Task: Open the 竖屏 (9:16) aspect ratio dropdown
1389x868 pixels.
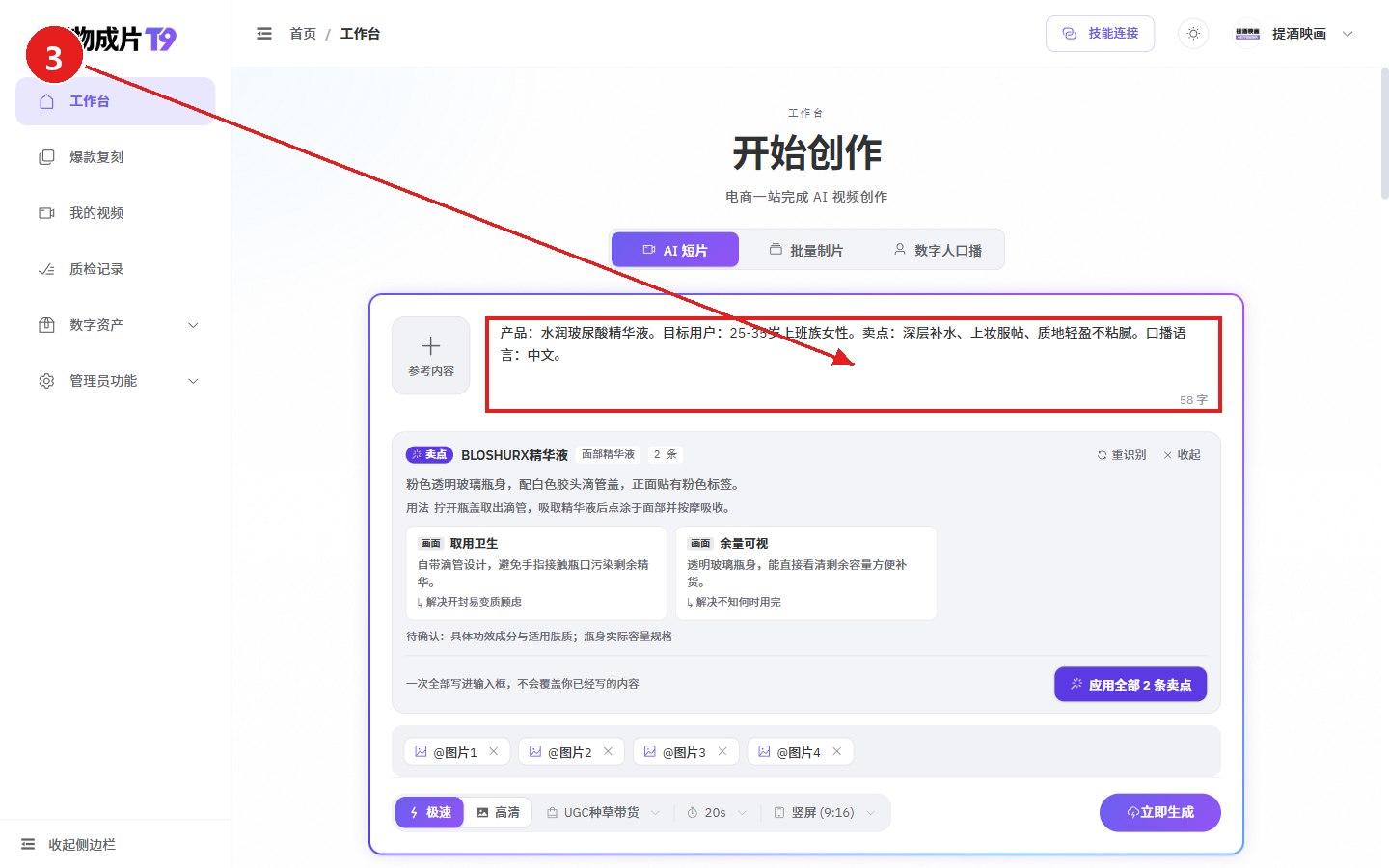Action: coord(825,812)
